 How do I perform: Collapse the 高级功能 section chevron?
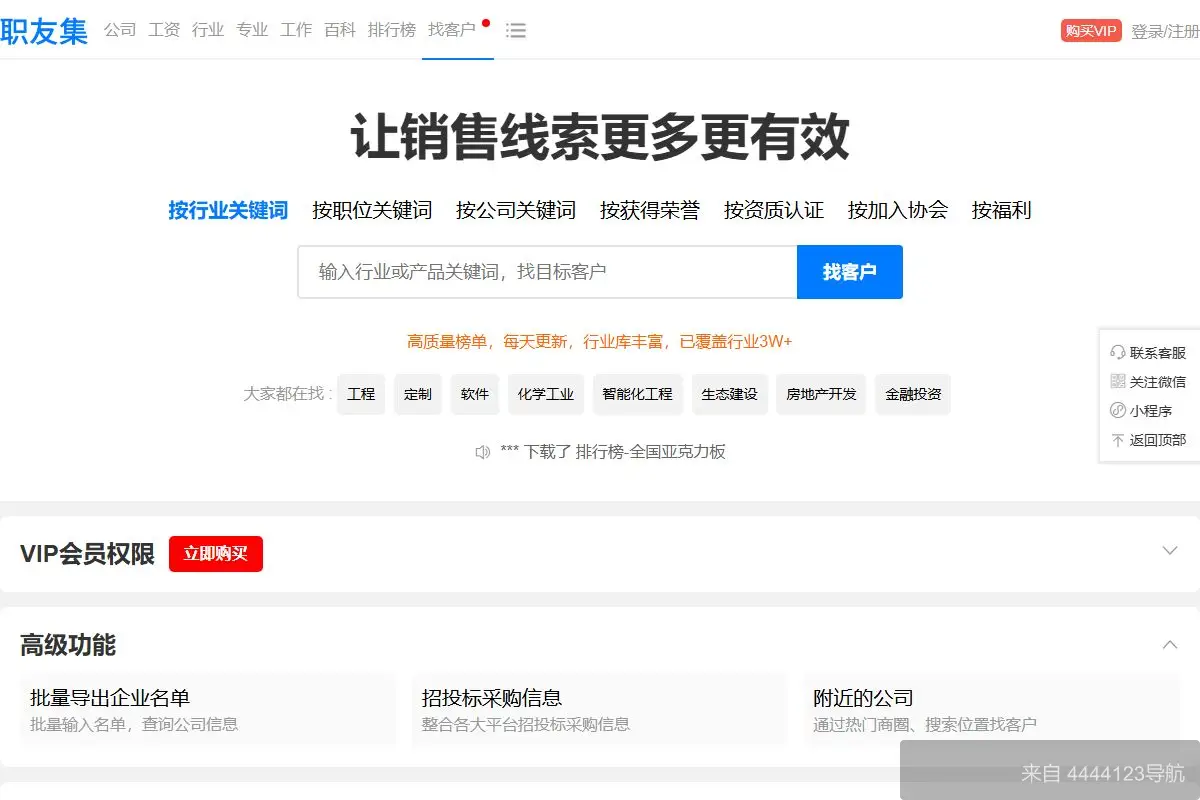pyautogui.click(x=1170, y=645)
